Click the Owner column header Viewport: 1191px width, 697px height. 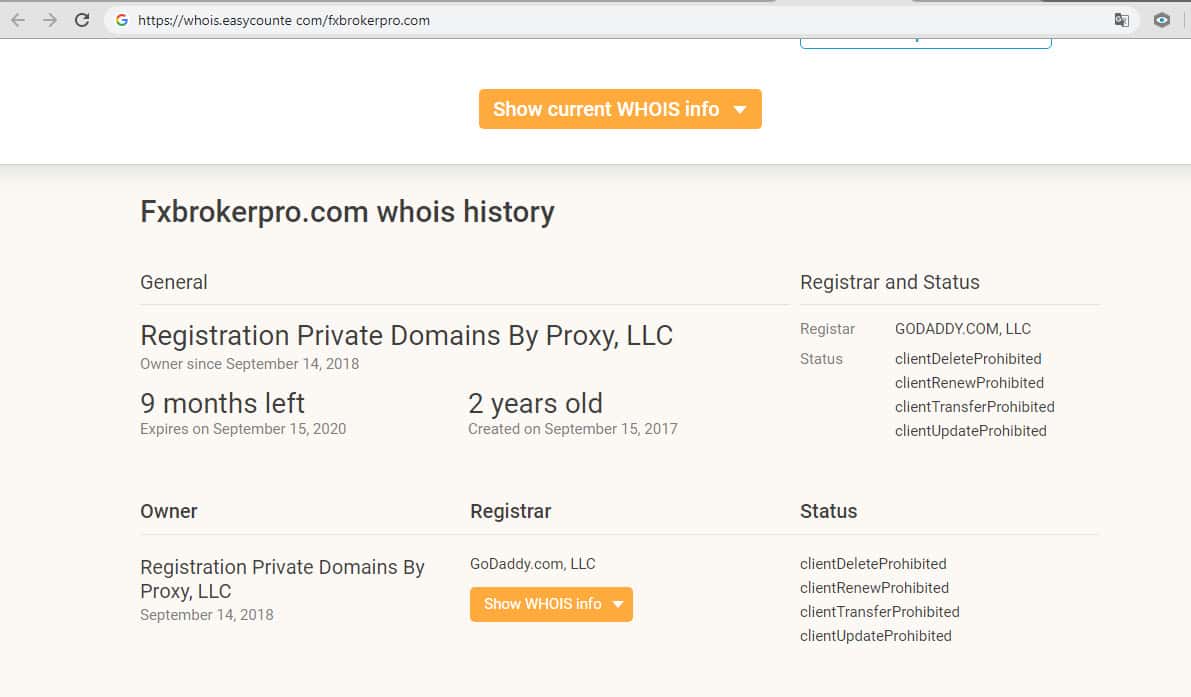[169, 511]
